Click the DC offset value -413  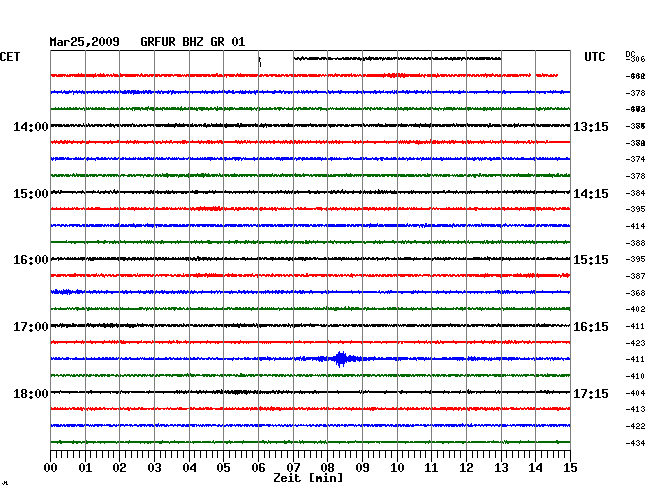click(x=635, y=409)
